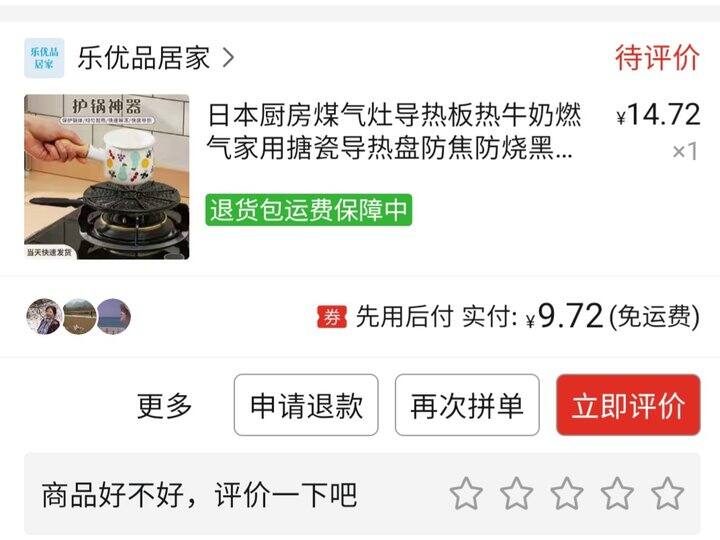Click the 申请退款 refund button

click(306, 405)
